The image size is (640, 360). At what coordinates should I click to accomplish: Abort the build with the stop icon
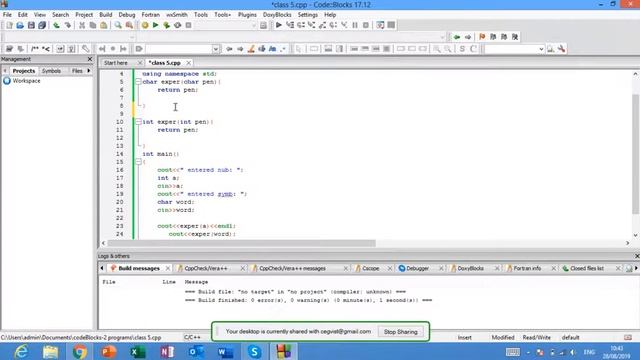[189, 25]
